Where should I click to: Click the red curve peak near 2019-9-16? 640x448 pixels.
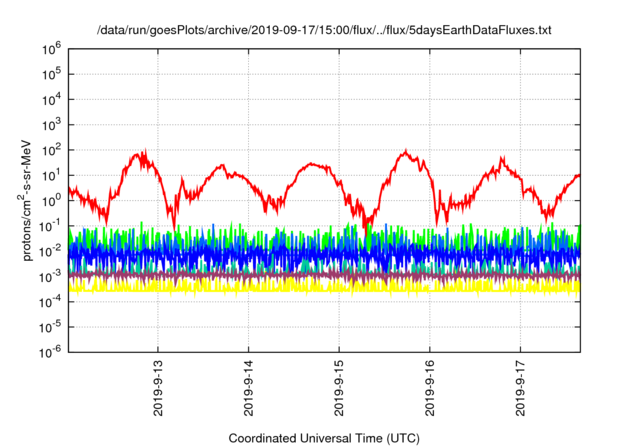[405, 152]
